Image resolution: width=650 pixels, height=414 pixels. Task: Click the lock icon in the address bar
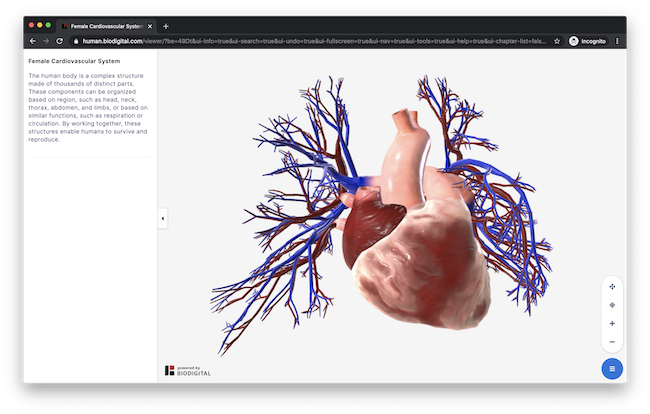75,41
